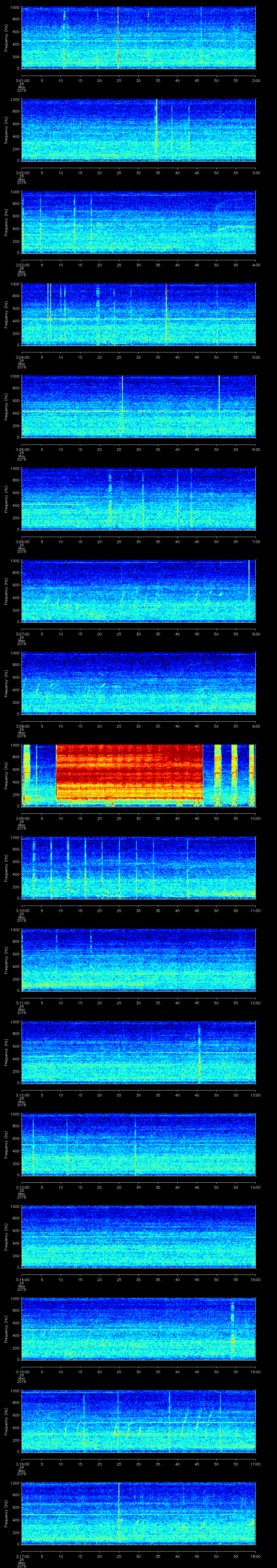
Task: Click the '4:00' end time label
Action: click(x=256, y=264)
